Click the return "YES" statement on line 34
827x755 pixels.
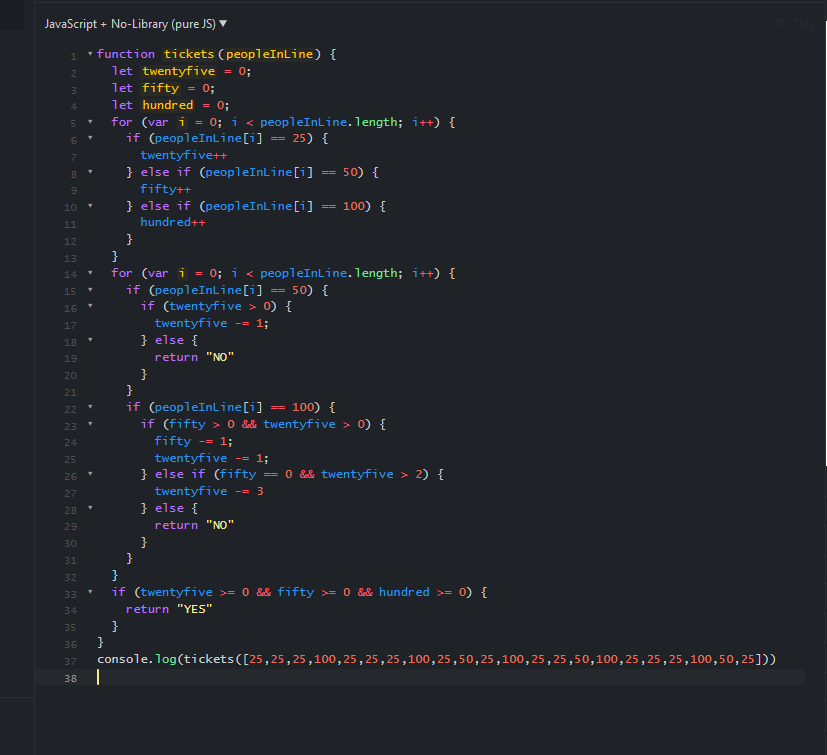169,609
